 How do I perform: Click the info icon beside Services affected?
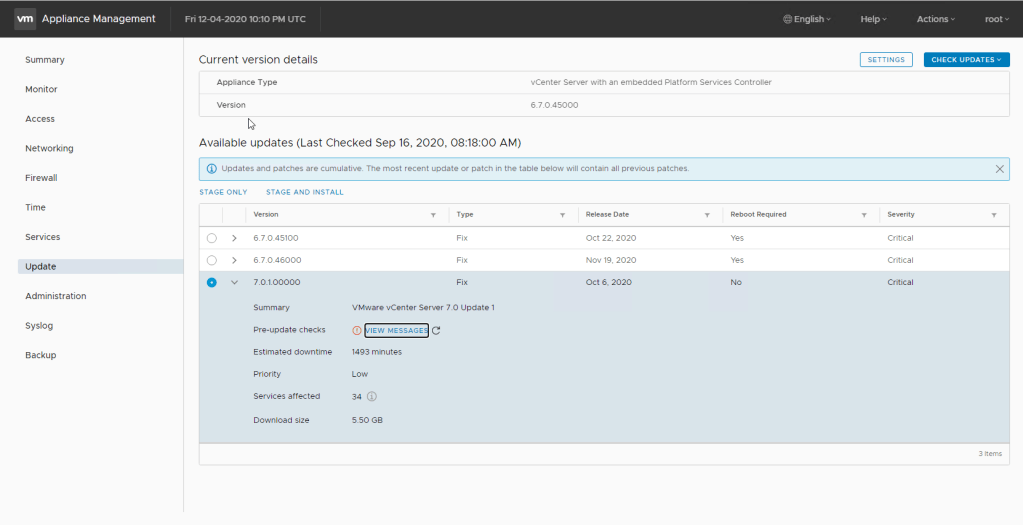click(372, 397)
